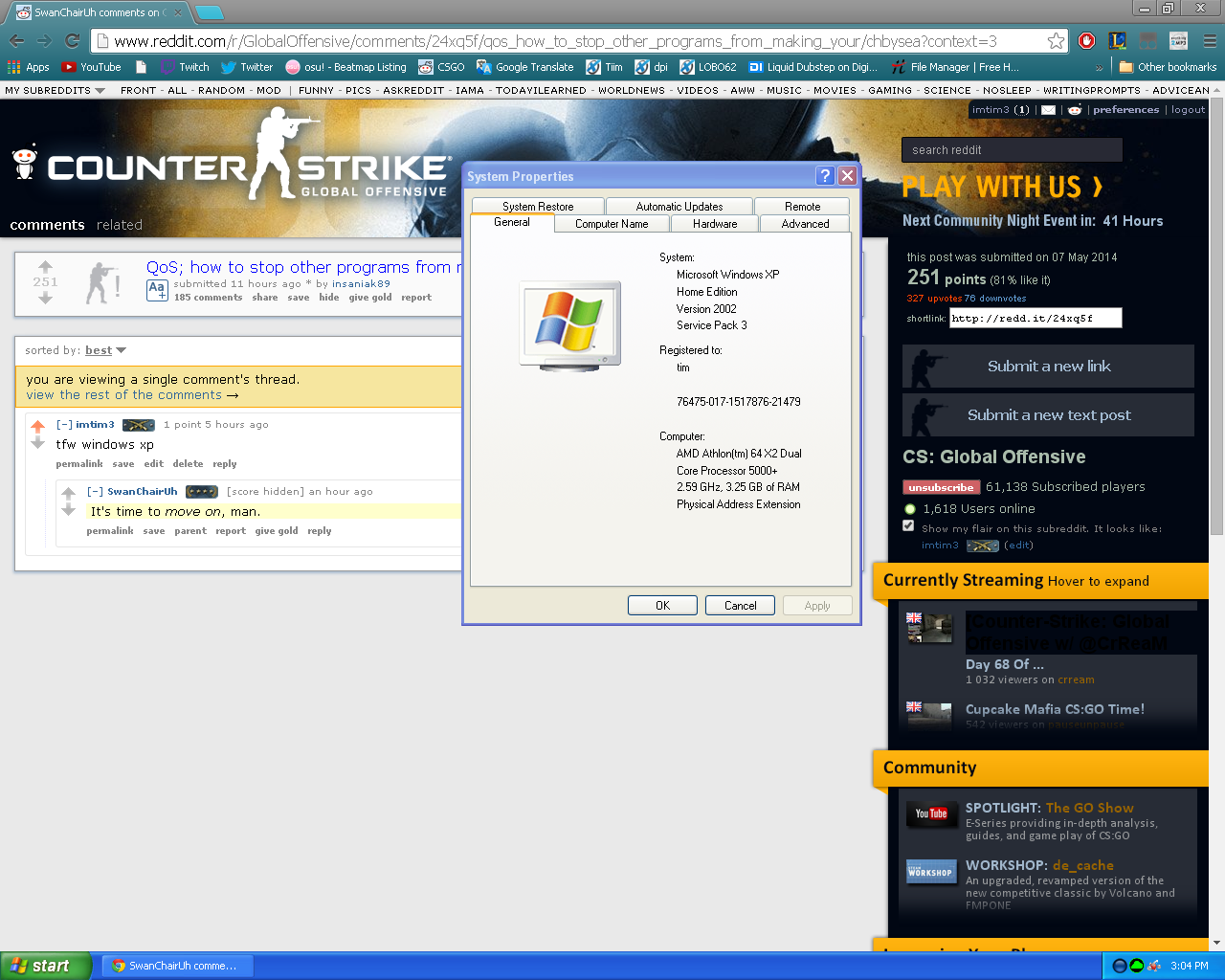Open the Chrome hamburger menu
The height and width of the screenshot is (980, 1225).
(x=1209, y=41)
